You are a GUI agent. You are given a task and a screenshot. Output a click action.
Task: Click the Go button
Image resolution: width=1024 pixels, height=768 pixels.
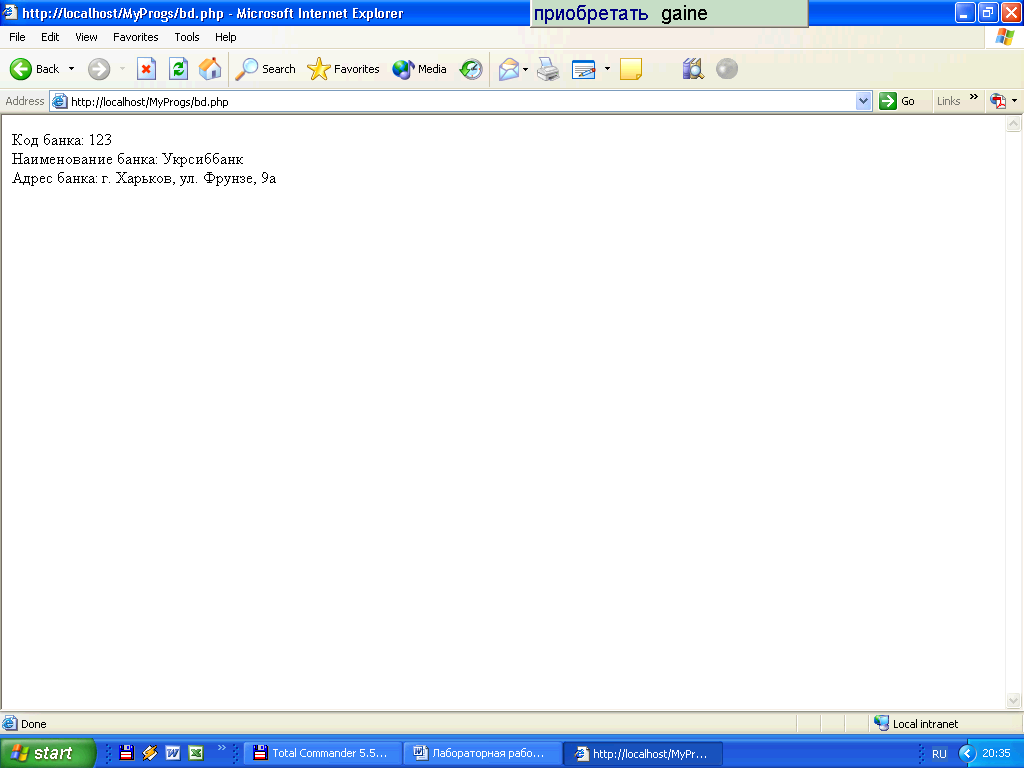click(897, 101)
